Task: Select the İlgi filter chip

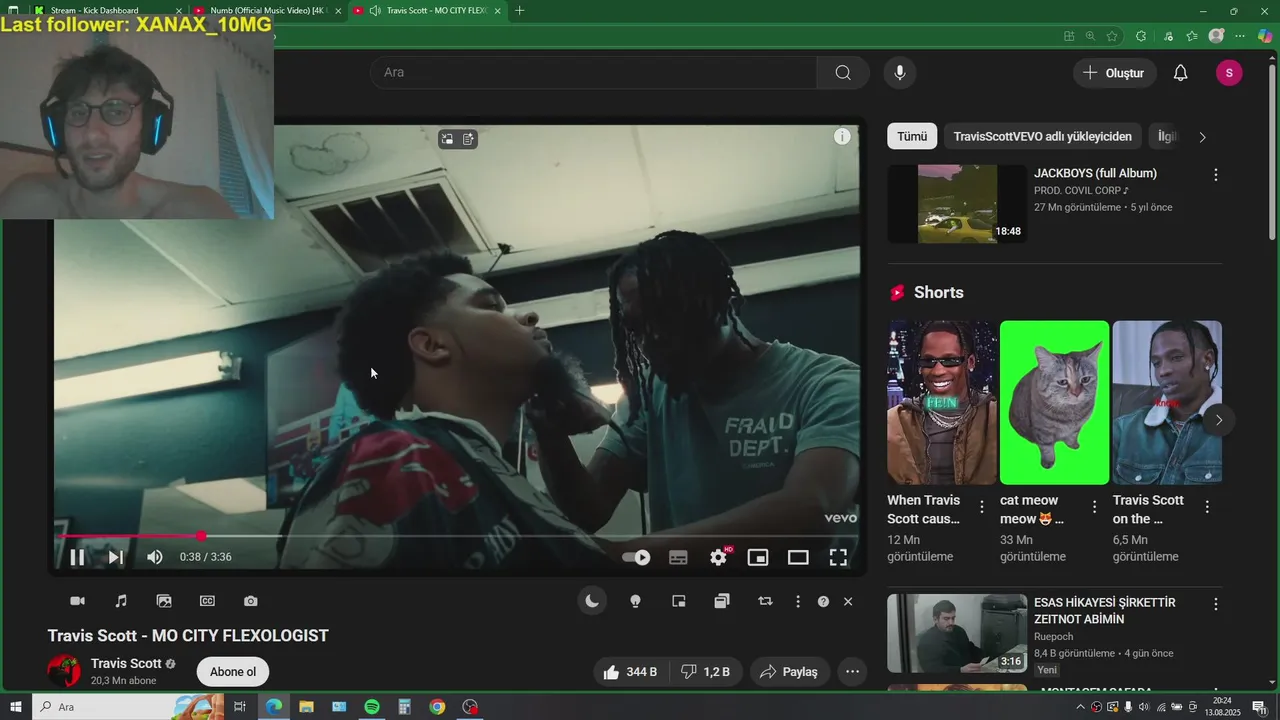Action: 1166,137
